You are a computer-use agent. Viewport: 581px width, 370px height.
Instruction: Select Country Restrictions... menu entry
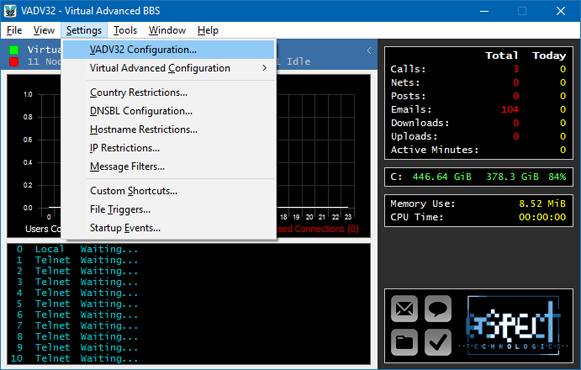169,92
